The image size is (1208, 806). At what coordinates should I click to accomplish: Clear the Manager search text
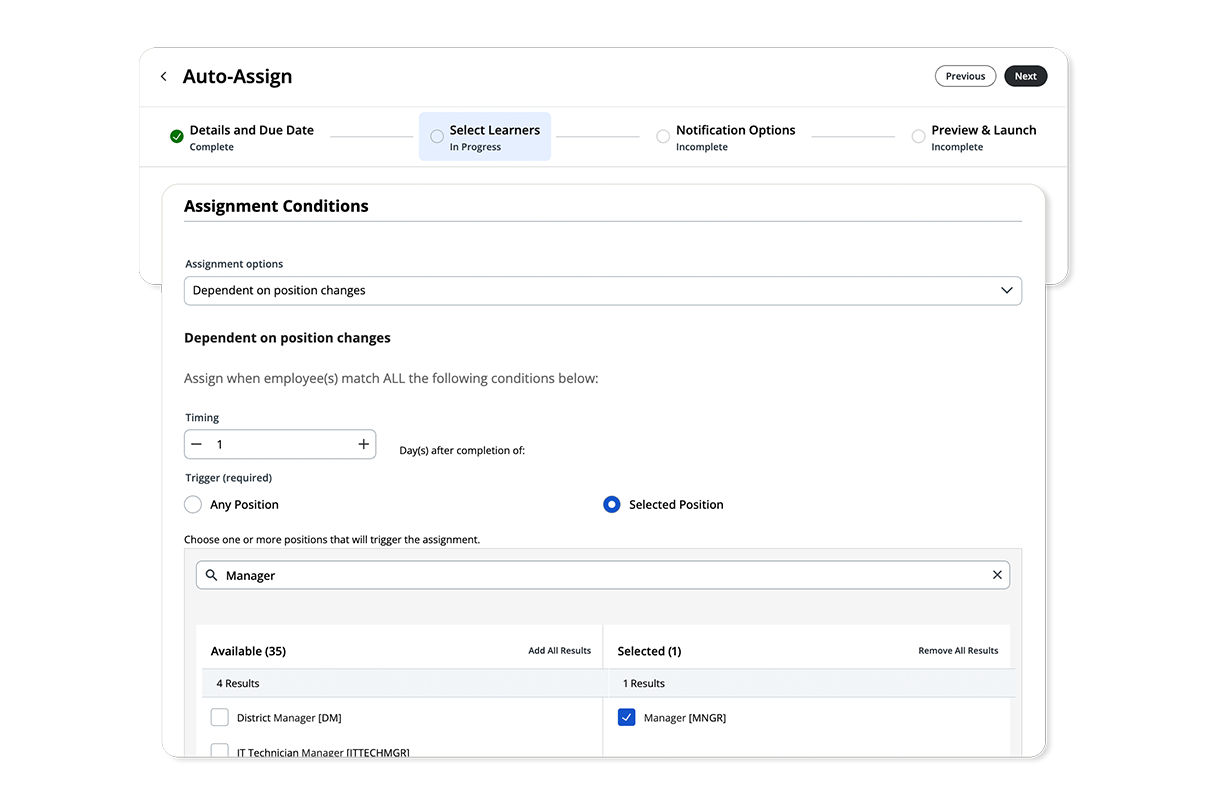coord(997,575)
